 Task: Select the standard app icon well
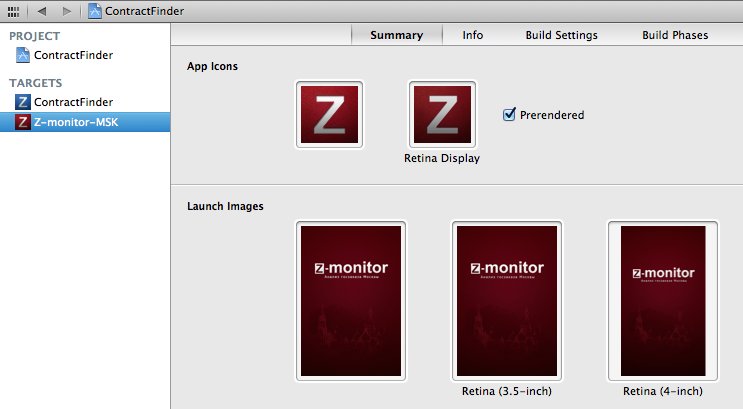pos(329,114)
